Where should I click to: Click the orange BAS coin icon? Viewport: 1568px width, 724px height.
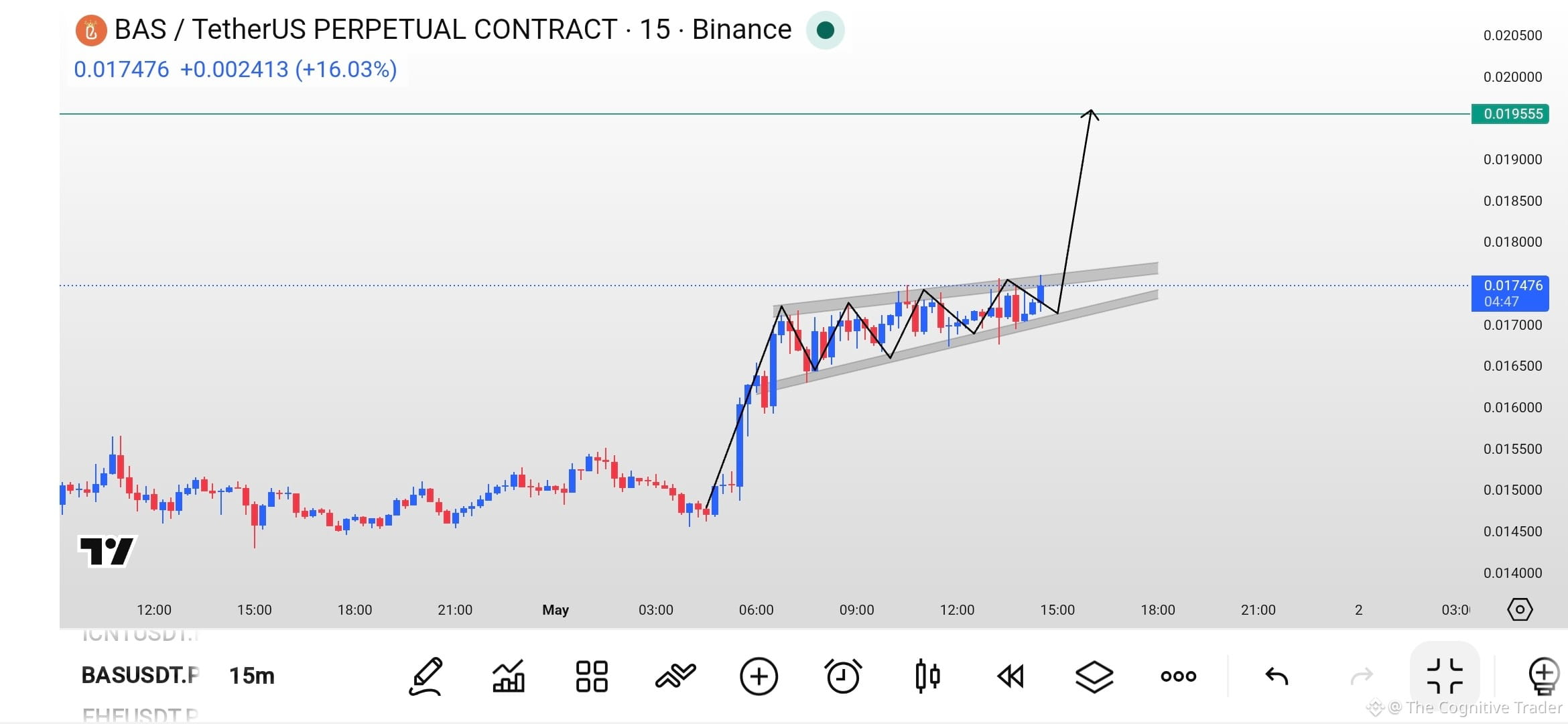tap(91, 30)
